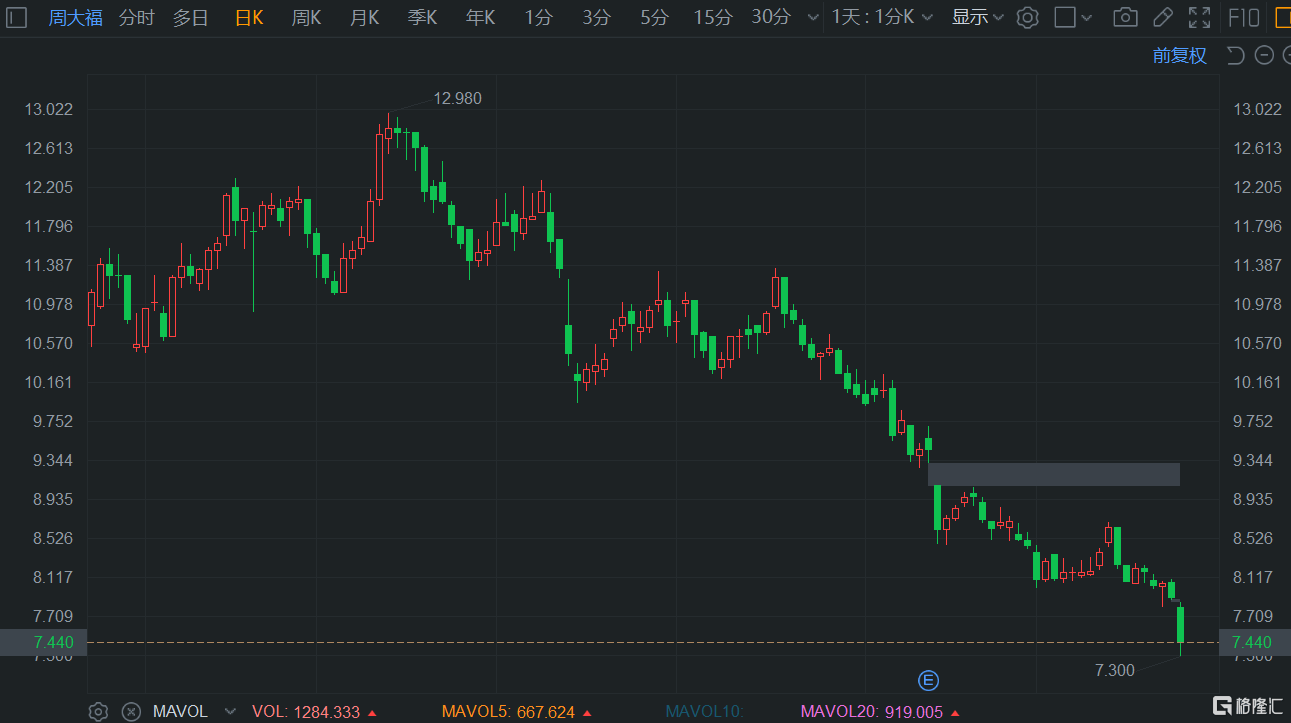Select the gray gap rectangle on chart
Image resolution: width=1291 pixels, height=723 pixels.
pos(1054,474)
